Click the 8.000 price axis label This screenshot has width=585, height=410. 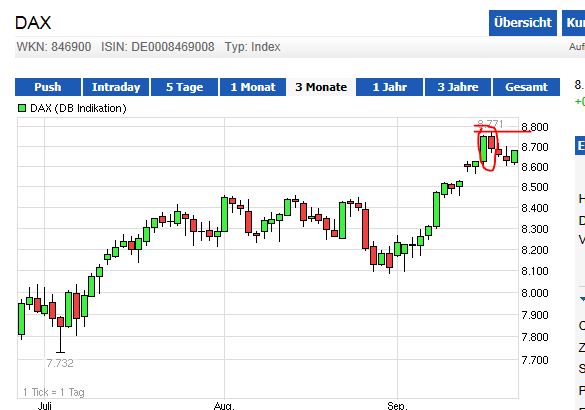pos(535,293)
